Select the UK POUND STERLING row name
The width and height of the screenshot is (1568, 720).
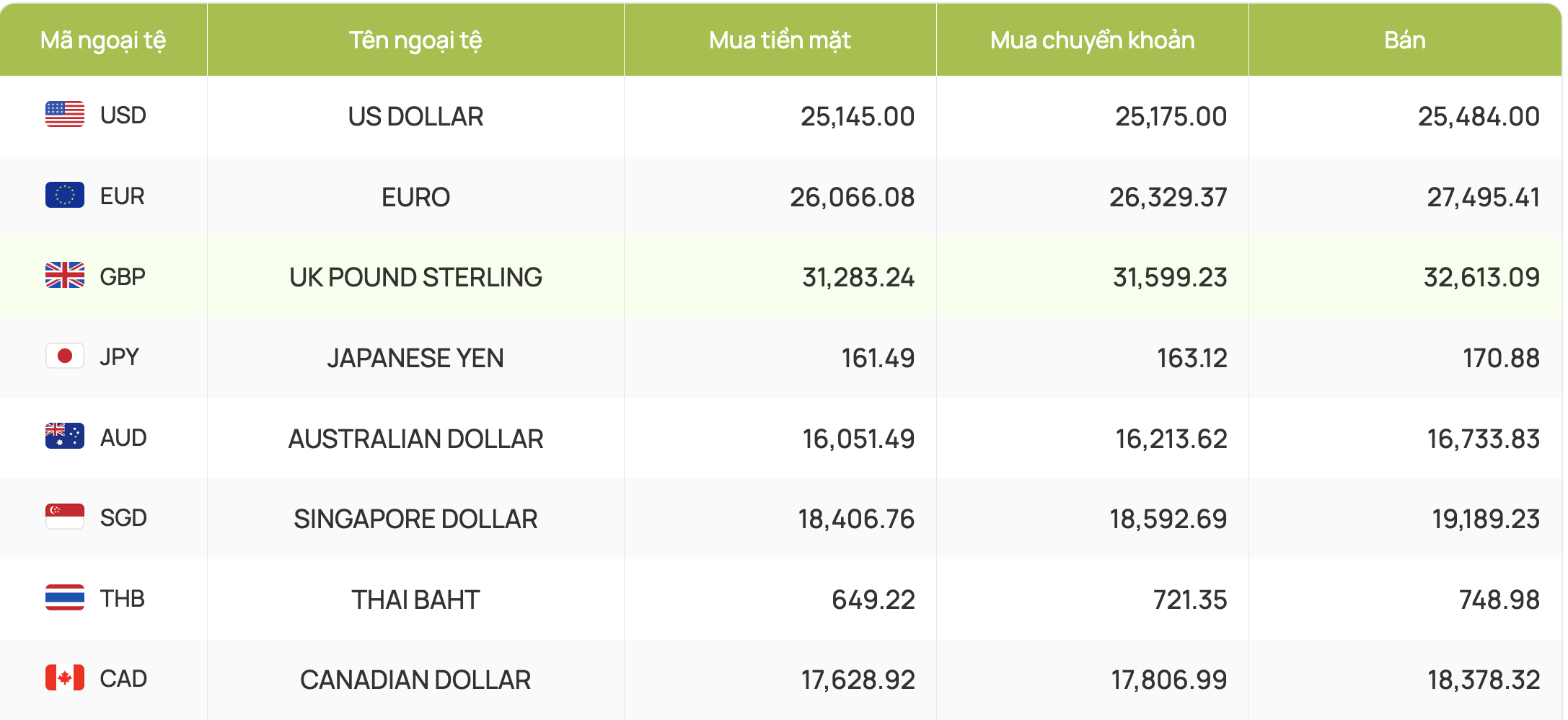click(415, 277)
